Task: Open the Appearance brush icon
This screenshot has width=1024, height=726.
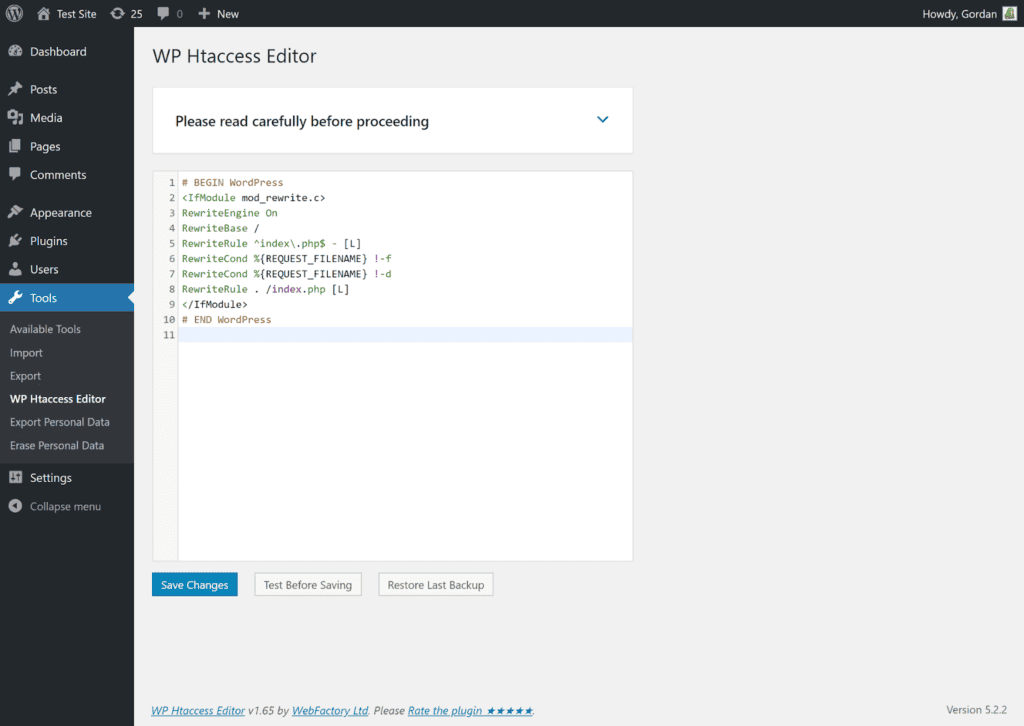Action: (16, 211)
